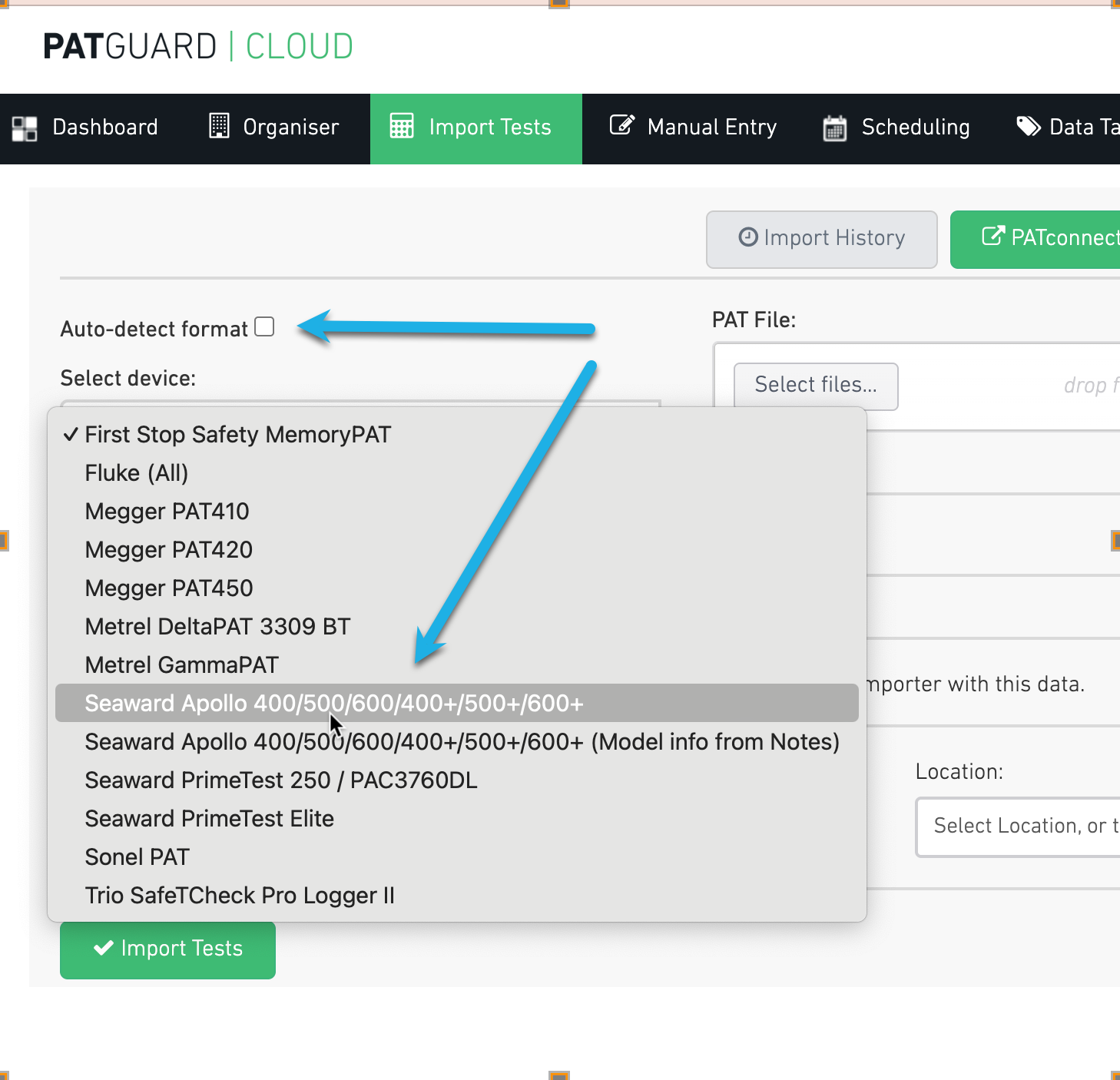Image resolution: width=1120 pixels, height=1080 pixels.
Task: Select highlighted Seaward Apollo 400/500/600 option
Action: [x=457, y=703]
